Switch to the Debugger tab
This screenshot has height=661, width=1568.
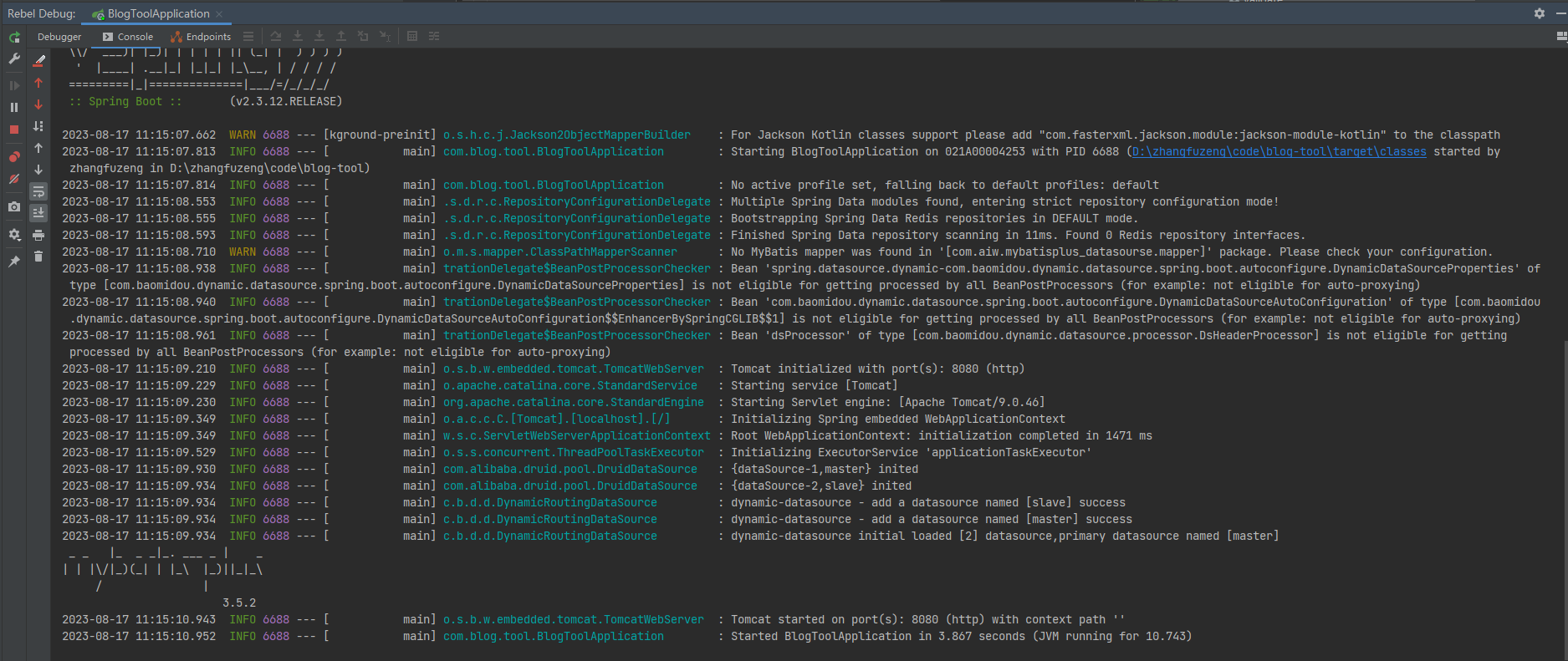tap(59, 37)
